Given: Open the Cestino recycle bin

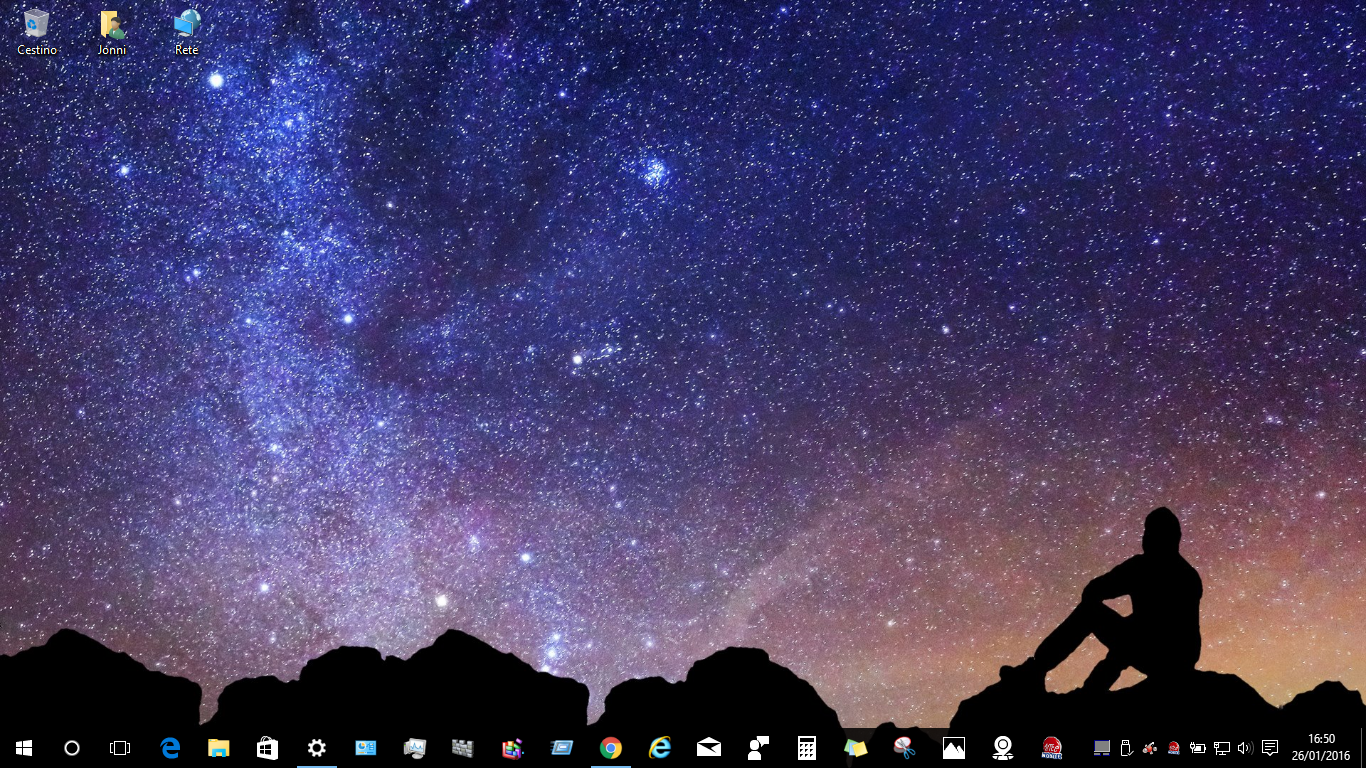Looking at the screenshot, I should 36,25.
